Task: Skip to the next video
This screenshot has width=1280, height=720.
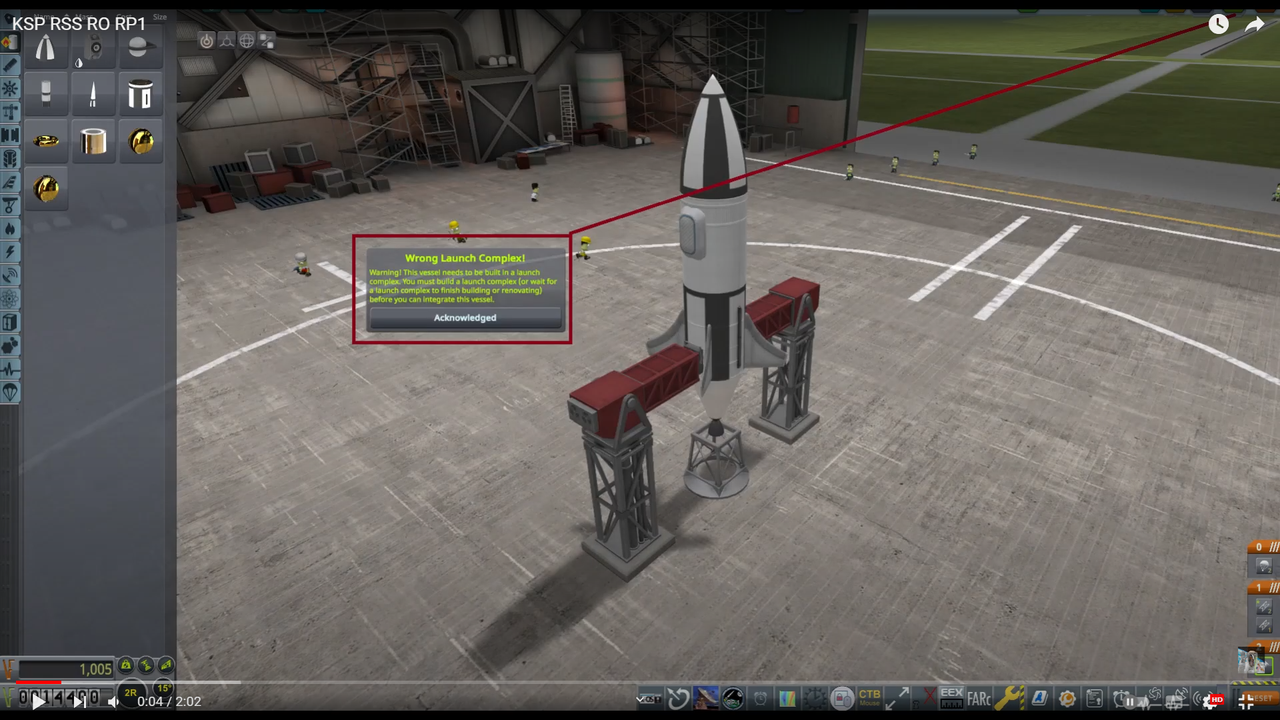Action: coord(79,701)
